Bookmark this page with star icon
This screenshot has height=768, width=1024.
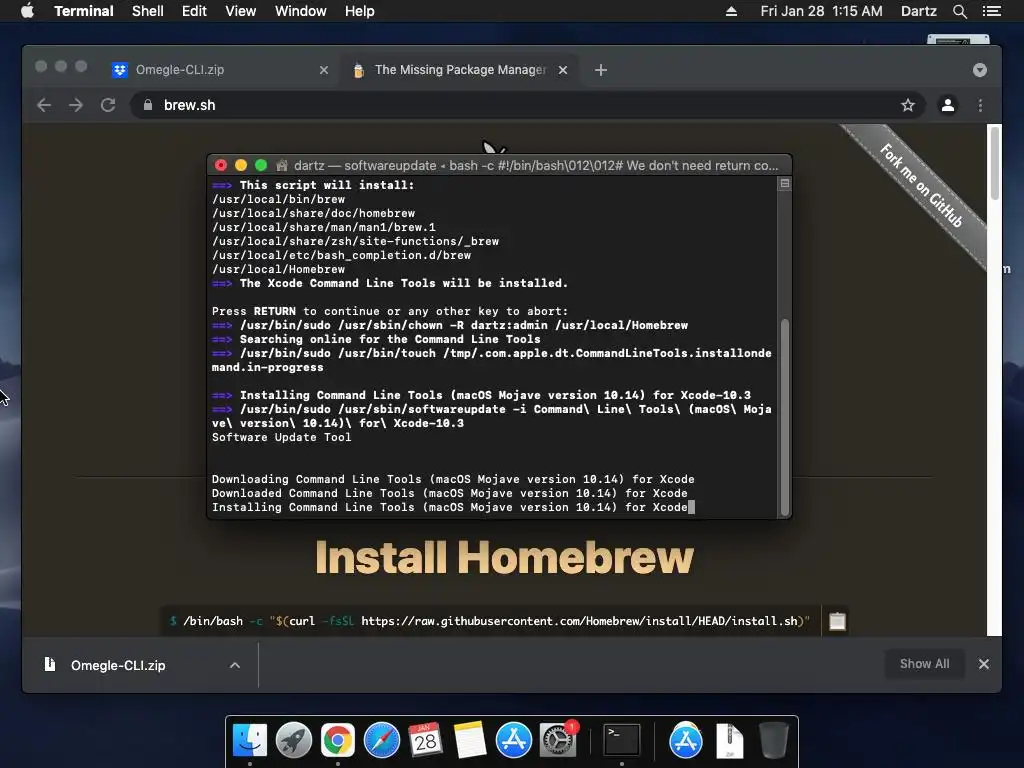tap(908, 105)
